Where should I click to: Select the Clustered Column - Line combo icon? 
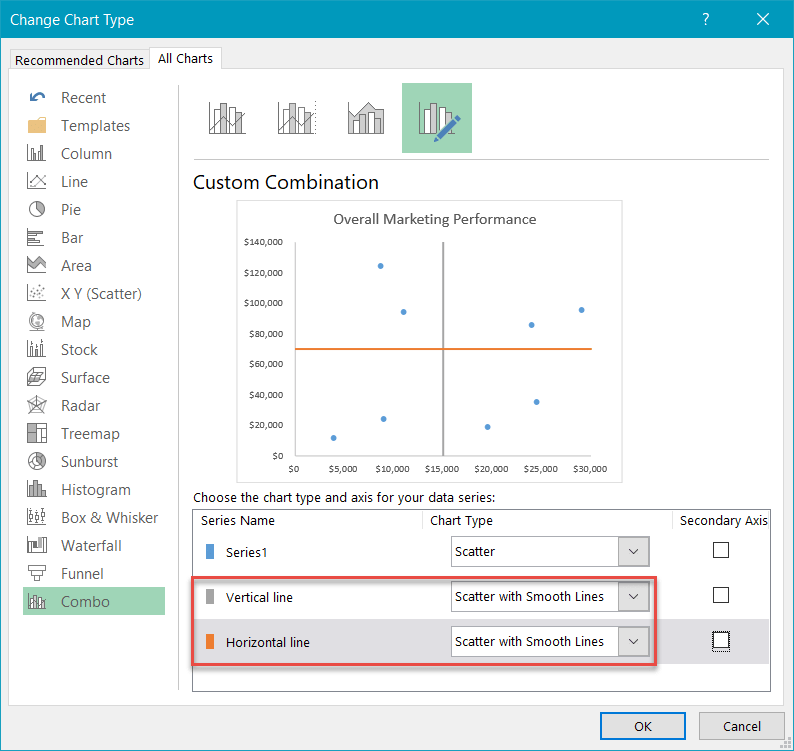(227, 118)
